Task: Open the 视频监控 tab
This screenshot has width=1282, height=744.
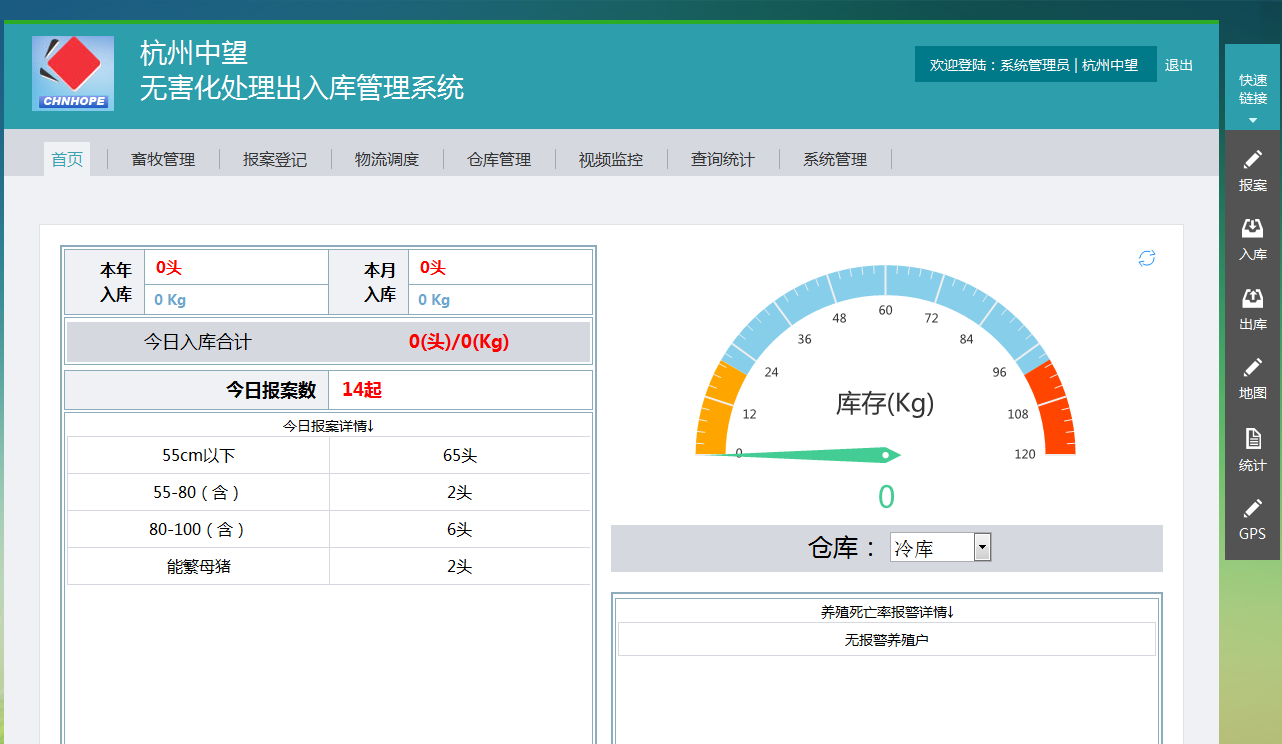Action: pyautogui.click(x=610, y=159)
